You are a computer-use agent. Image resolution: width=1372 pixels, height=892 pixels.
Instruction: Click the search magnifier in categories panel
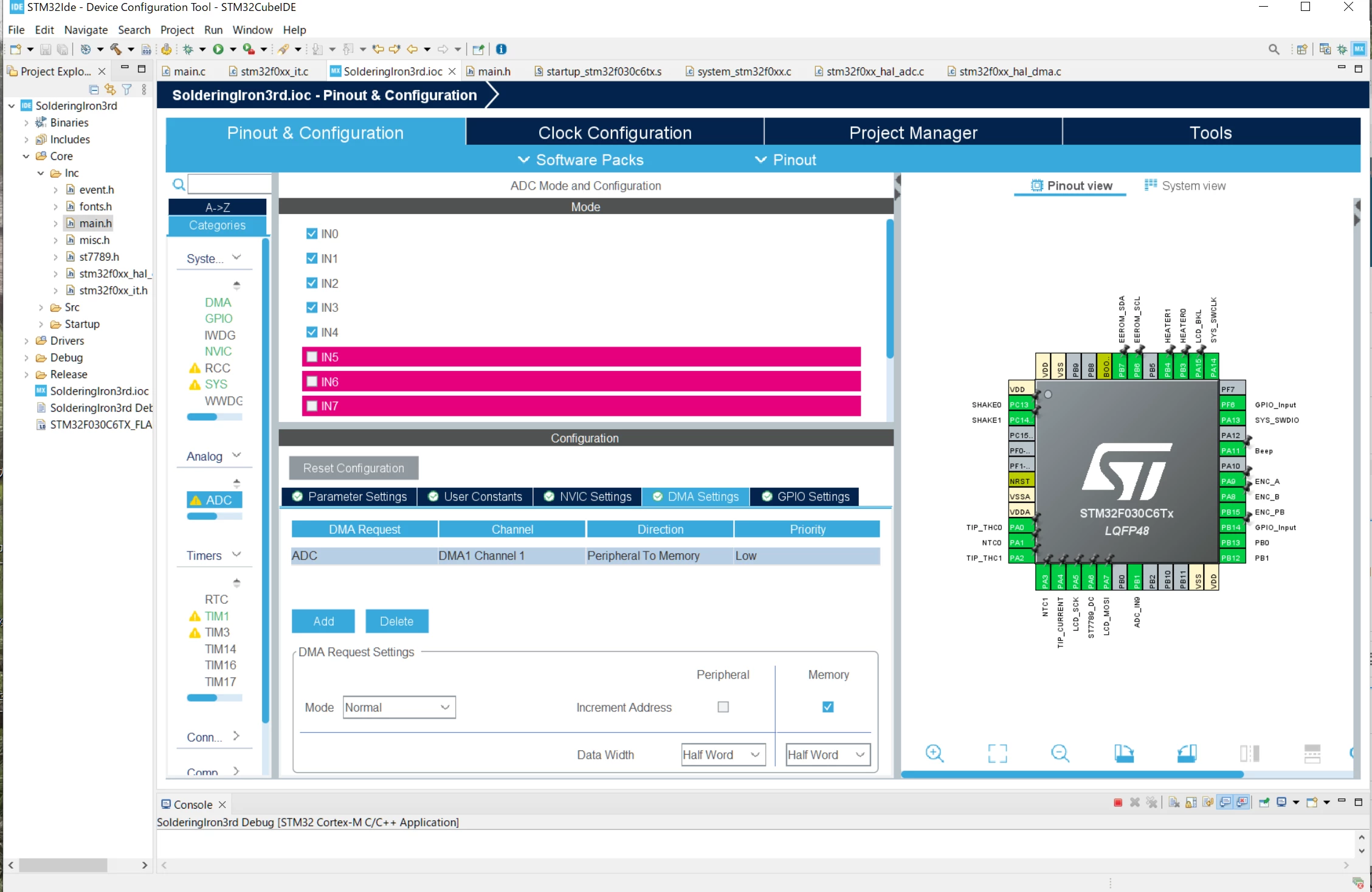(x=179, y=184)
